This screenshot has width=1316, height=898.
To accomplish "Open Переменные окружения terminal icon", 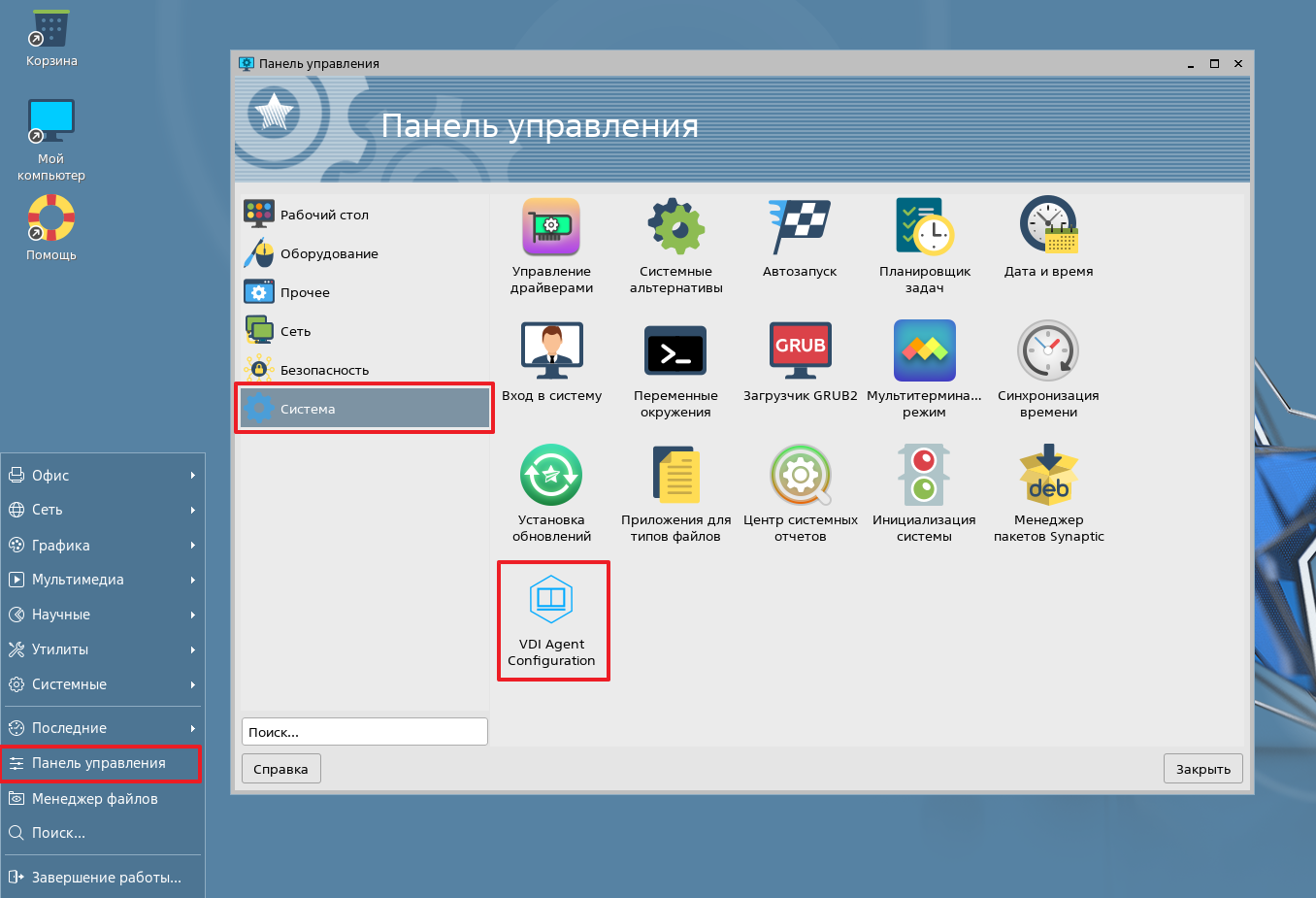I will [675, 350].
